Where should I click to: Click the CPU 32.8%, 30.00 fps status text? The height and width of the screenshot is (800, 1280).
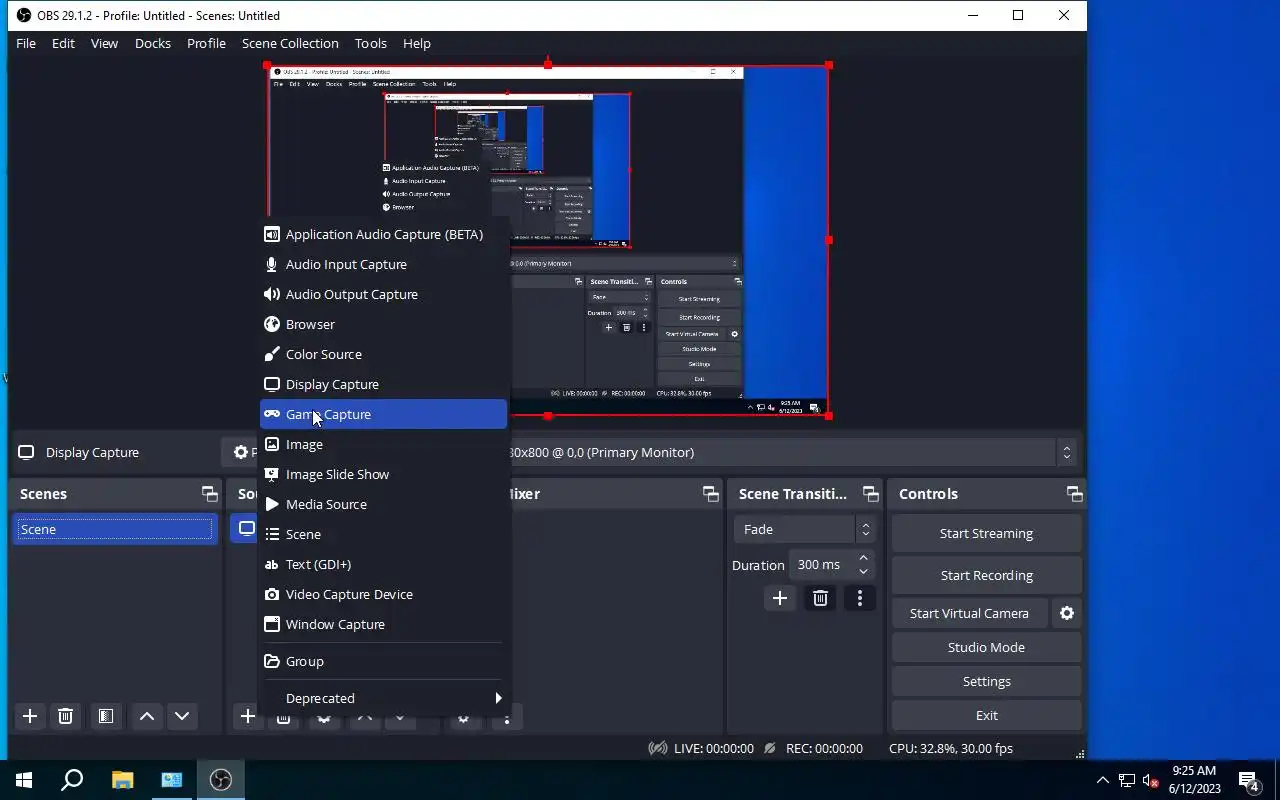coord(951,748)
